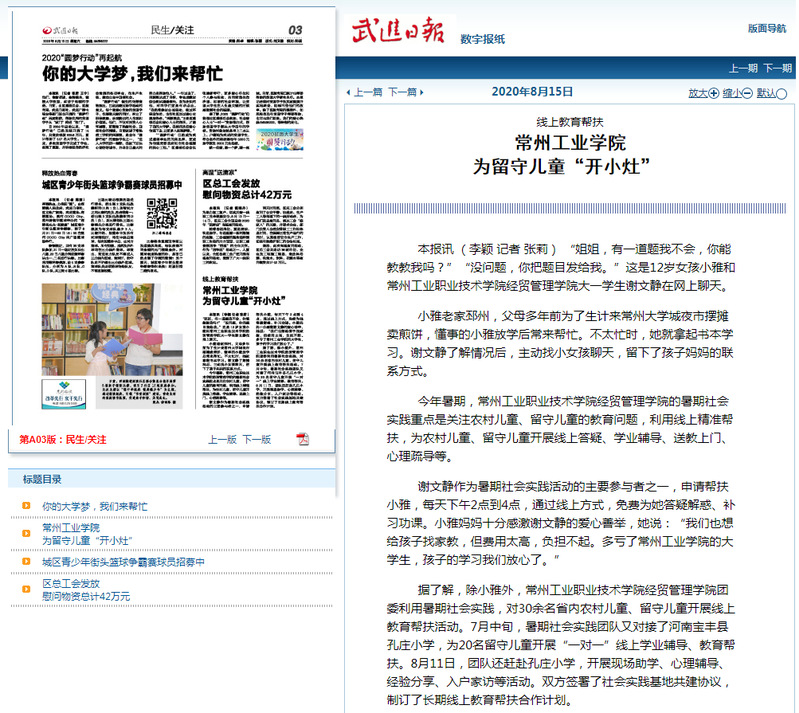
Task: Click 民生/关注 header on page thumbnail
Action: tap(172, 30)
